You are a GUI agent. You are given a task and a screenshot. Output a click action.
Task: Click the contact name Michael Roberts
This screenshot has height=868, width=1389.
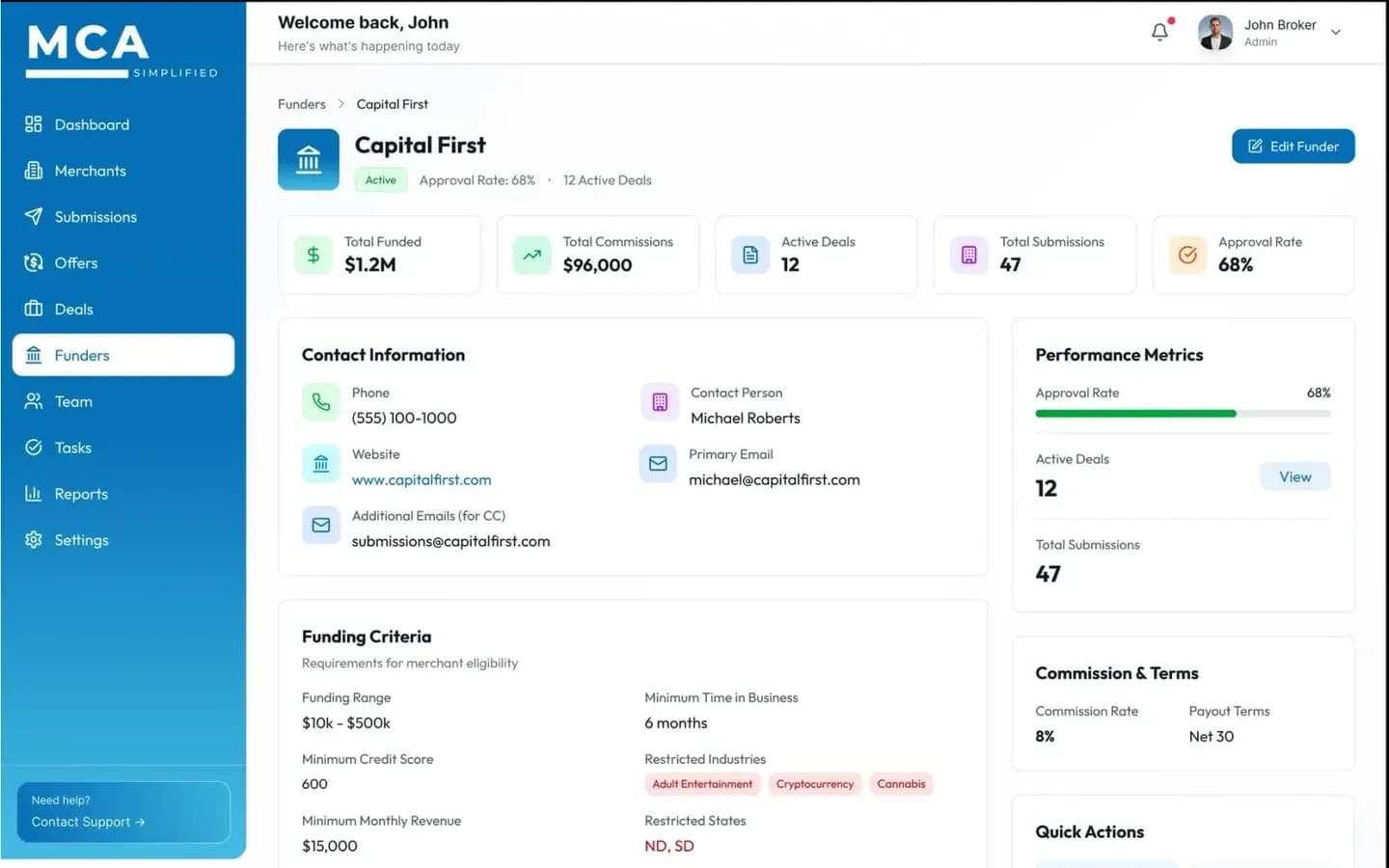click(746, 418)
